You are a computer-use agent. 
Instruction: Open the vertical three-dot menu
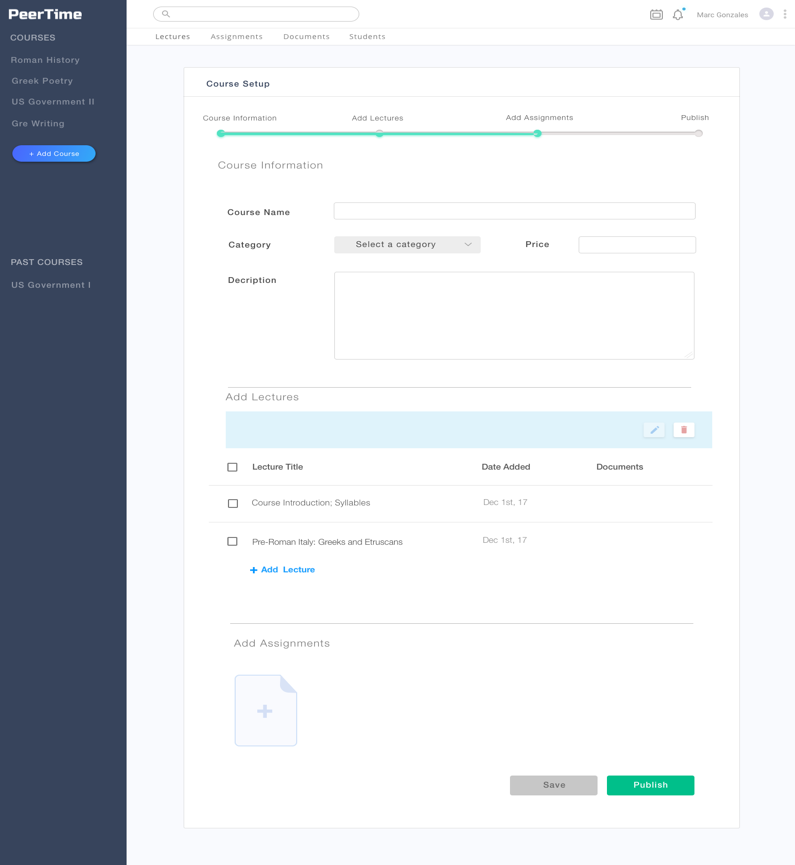[x=785, y=14]
